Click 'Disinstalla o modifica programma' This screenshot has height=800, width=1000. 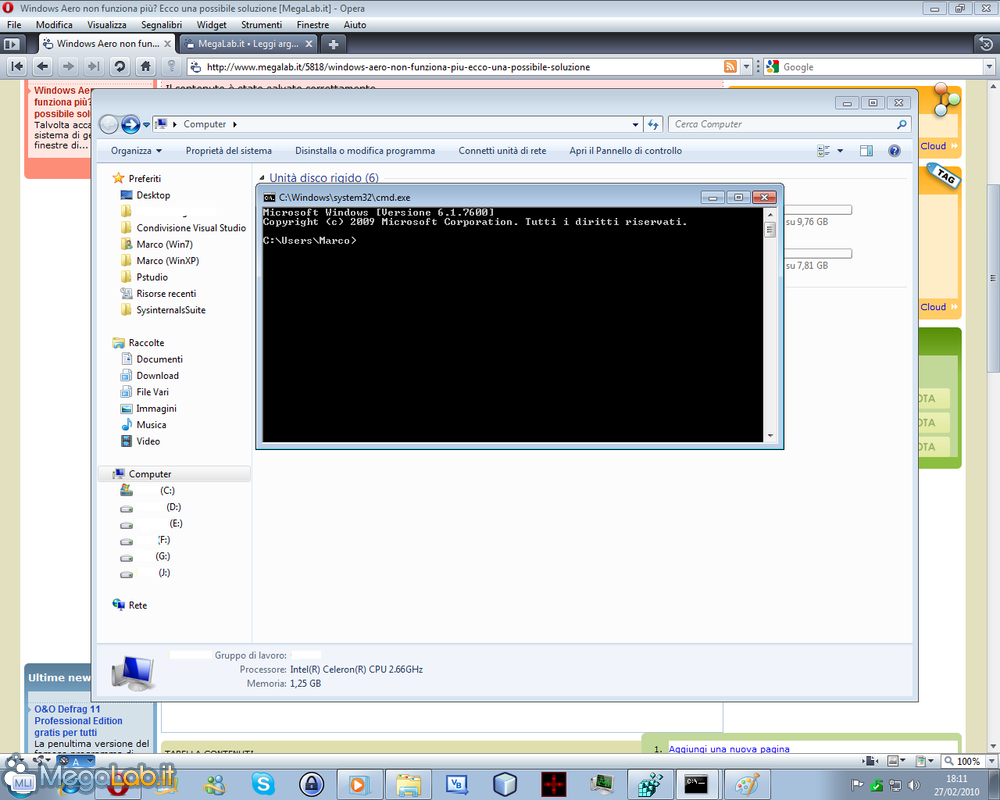point(365,151)
